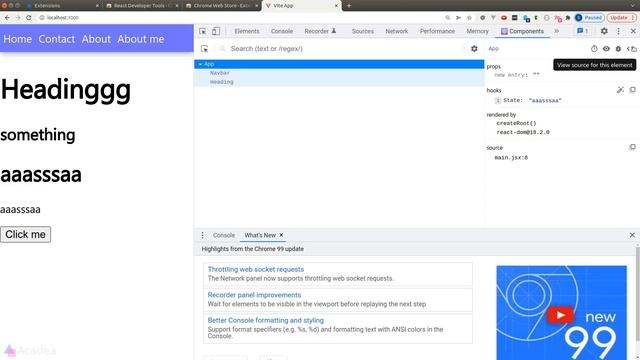
Task: Close the What's New drawer tab
Action: point(281,235)
